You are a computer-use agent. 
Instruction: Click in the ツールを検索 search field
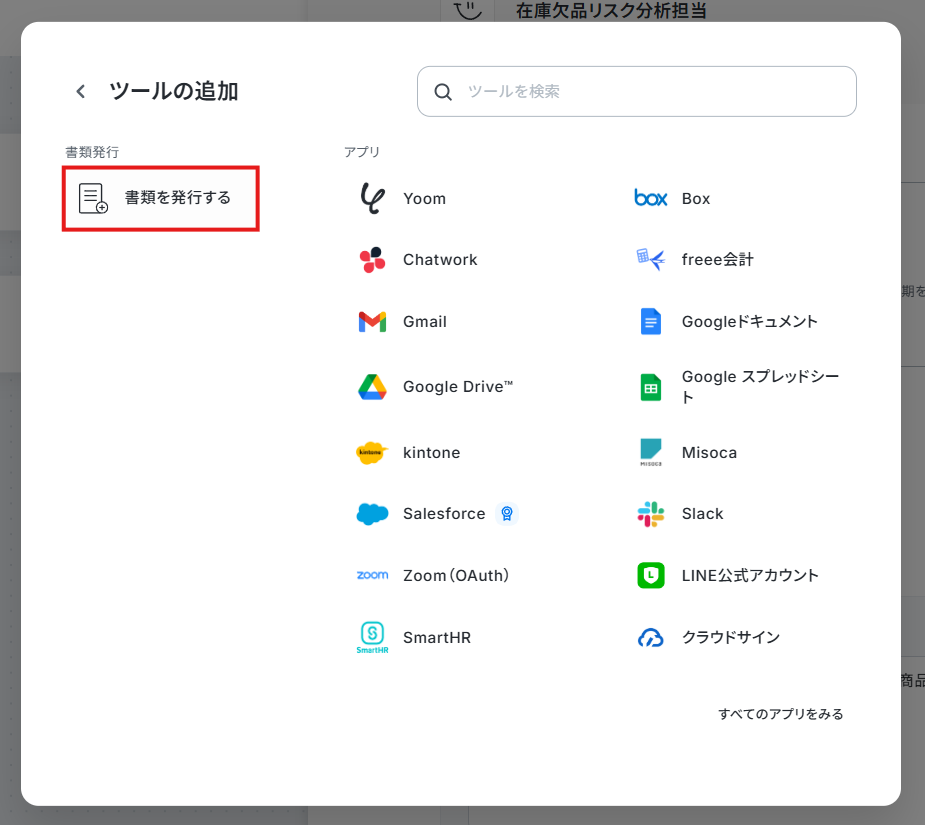(650, 92)
